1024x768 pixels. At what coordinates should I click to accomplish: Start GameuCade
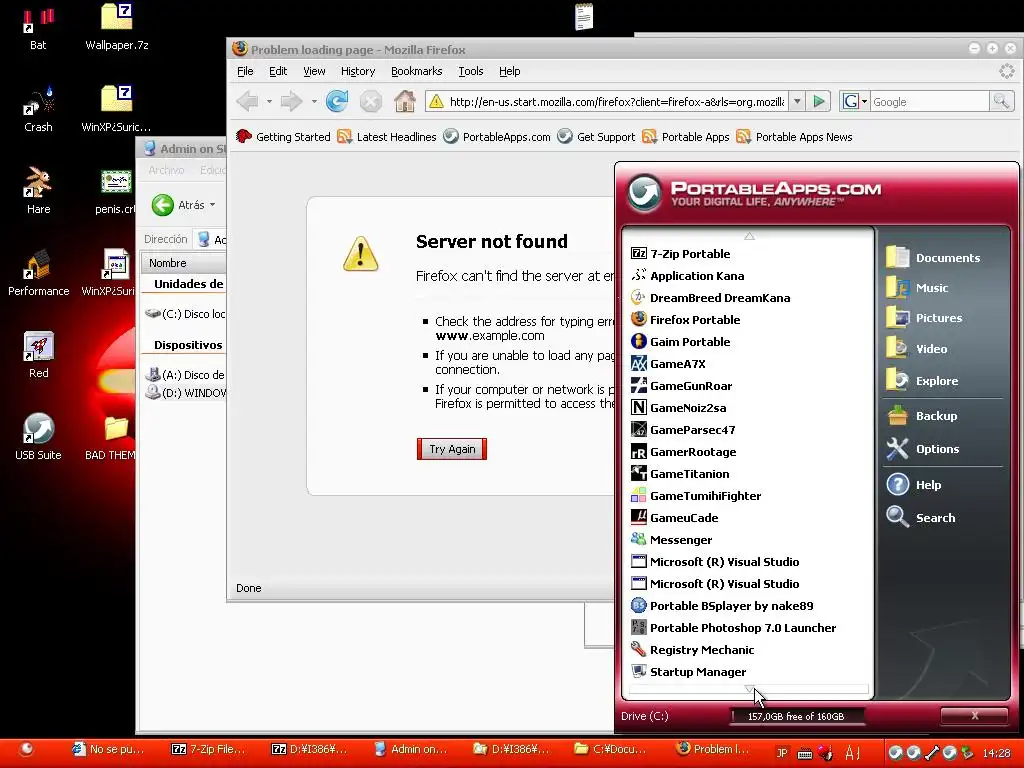tap(675, 518)
